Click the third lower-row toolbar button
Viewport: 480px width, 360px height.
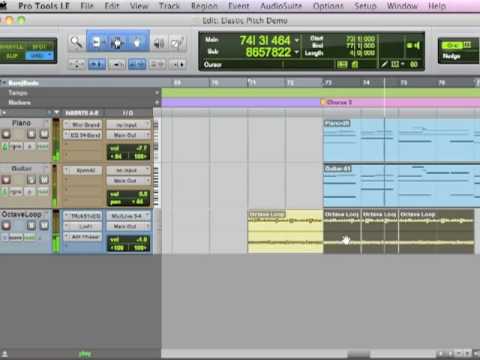point(117,64)
